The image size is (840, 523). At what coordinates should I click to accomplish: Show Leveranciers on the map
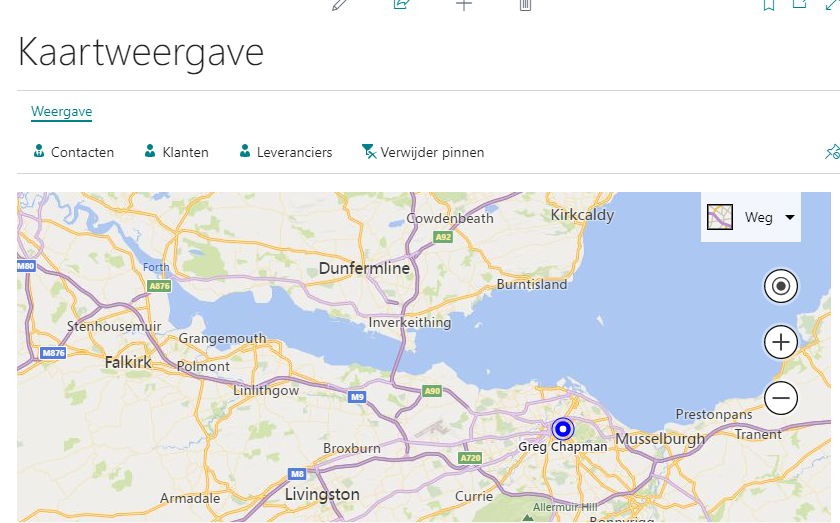pyautogui.click(x=285, y=152)
